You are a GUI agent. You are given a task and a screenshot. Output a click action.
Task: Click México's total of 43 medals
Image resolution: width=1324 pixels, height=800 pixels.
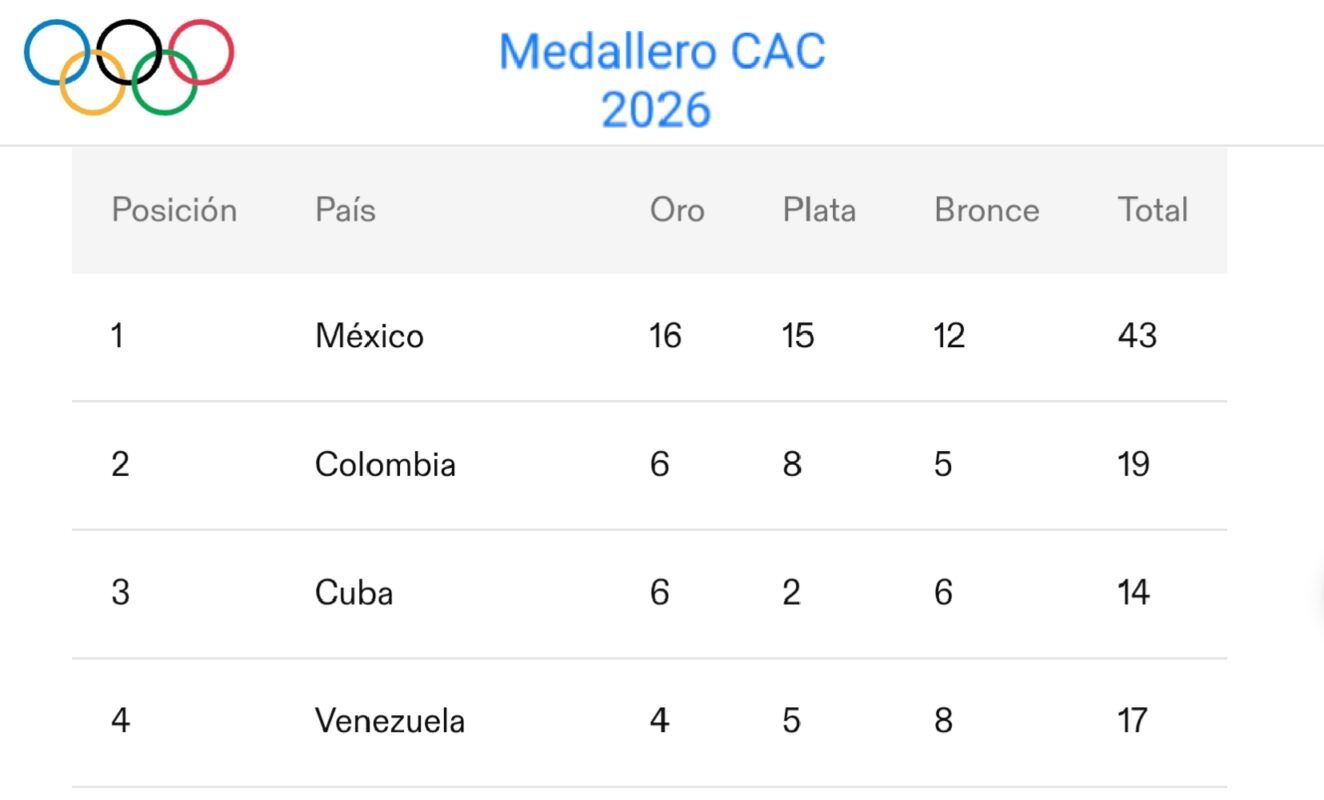tap(1137, 336)
